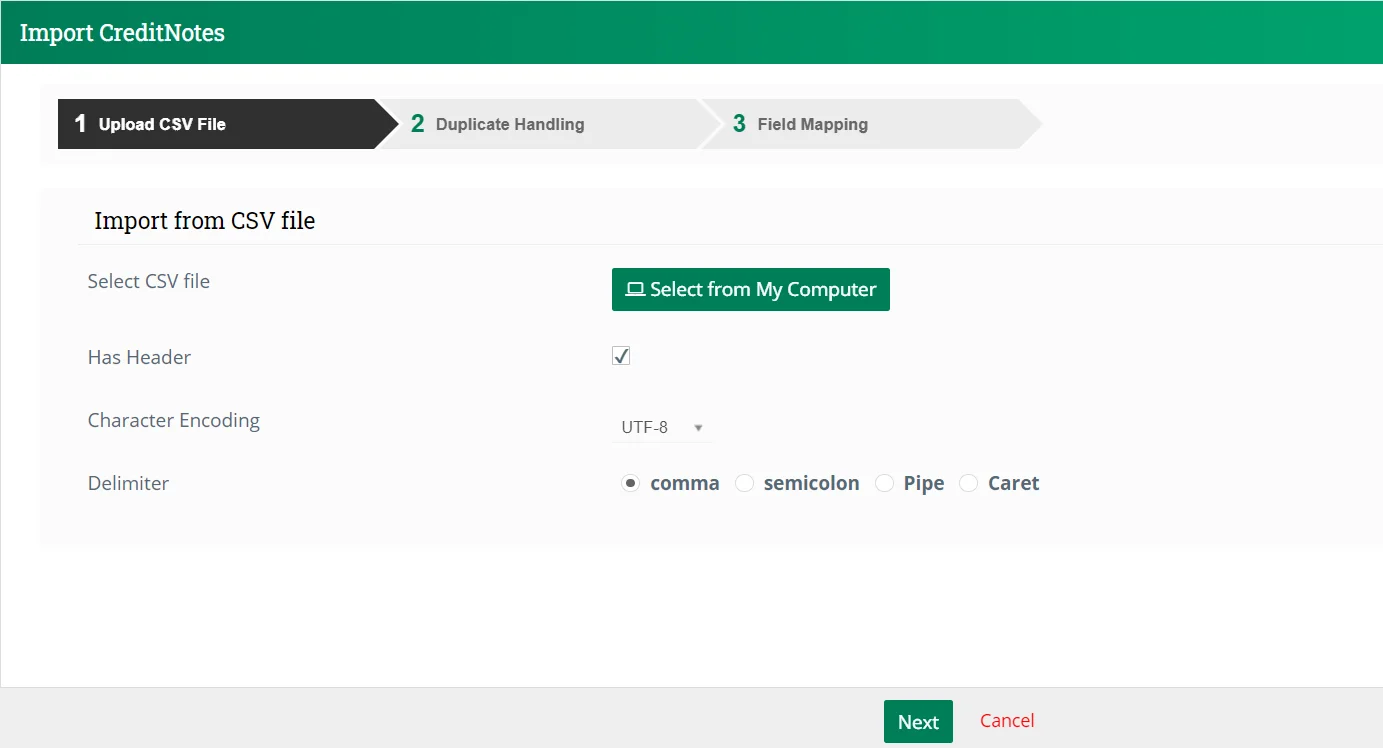This screenshot has width=1383, height=748.
Task: Cancel the credit notes import
Action: point(1006,720)
